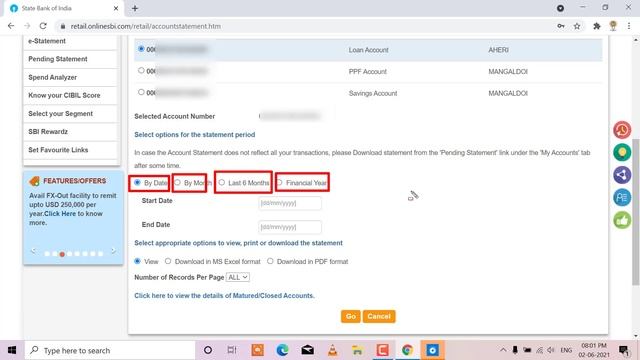Open the Chrome three-dot menu
The image size is (640, 360).
[x=629, y=26]
